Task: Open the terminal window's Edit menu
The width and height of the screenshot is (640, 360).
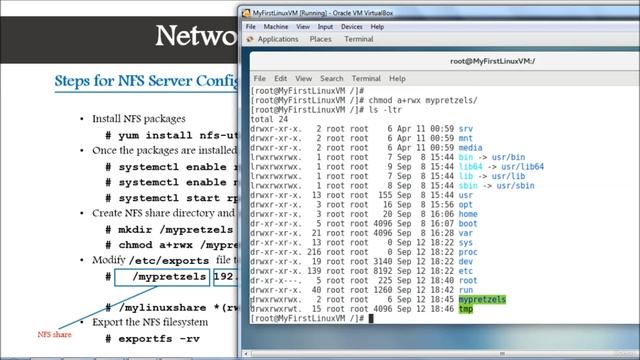Action: coord(280,78)
